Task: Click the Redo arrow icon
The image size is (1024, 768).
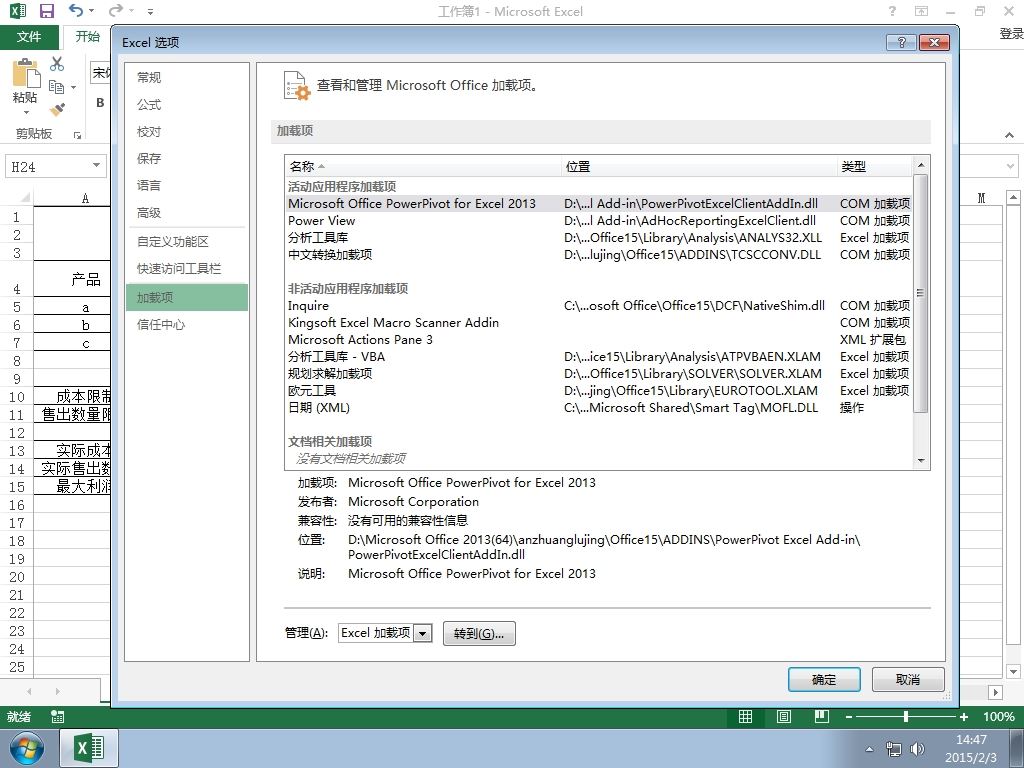Action: 116,10
